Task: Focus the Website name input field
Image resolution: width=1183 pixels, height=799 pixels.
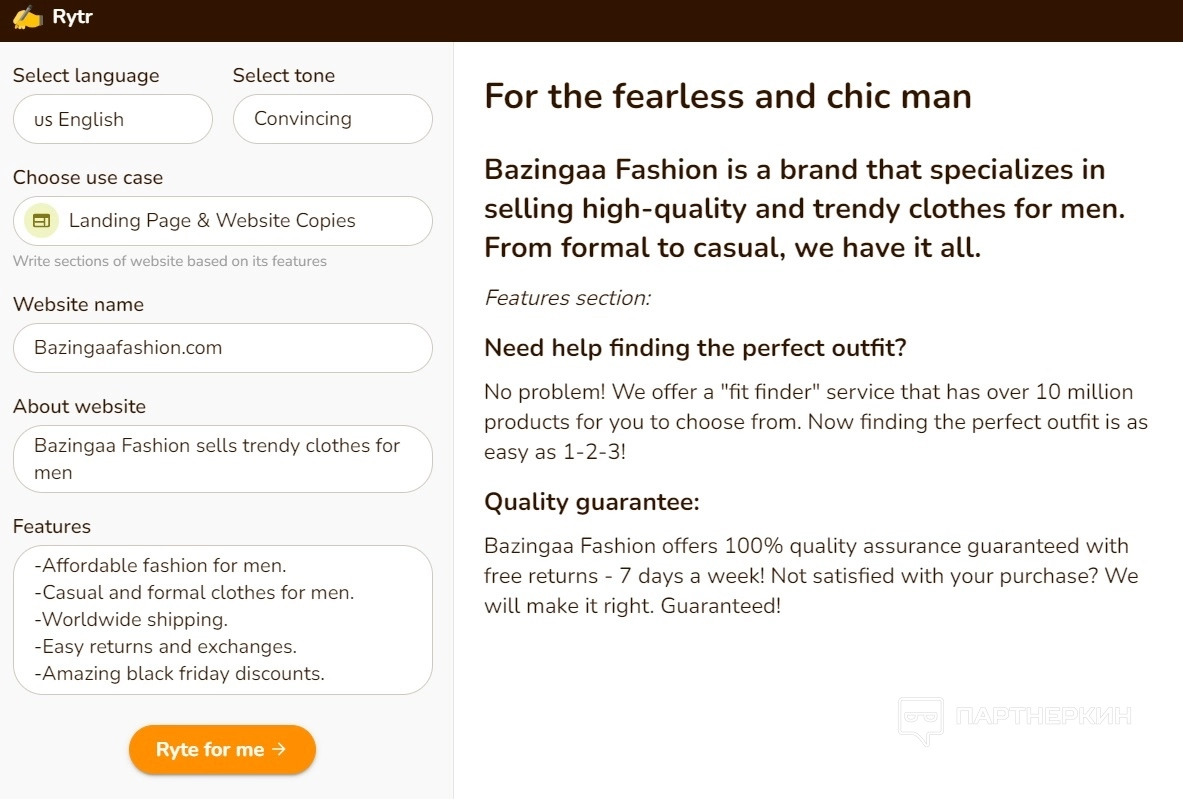Action: coord(222,348)
